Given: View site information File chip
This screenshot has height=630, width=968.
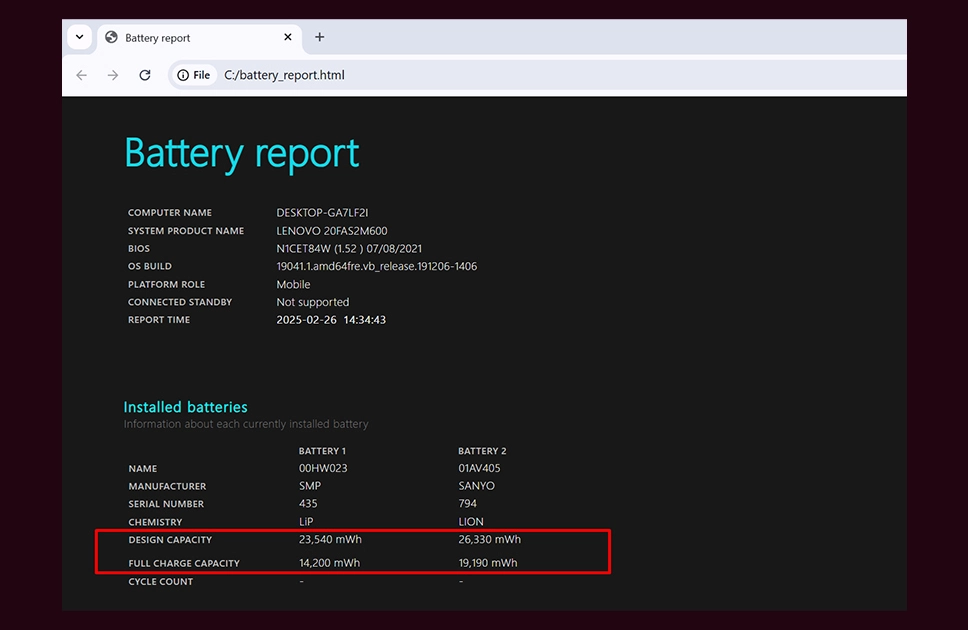Looking at the screenshot, I should [194, 75].
